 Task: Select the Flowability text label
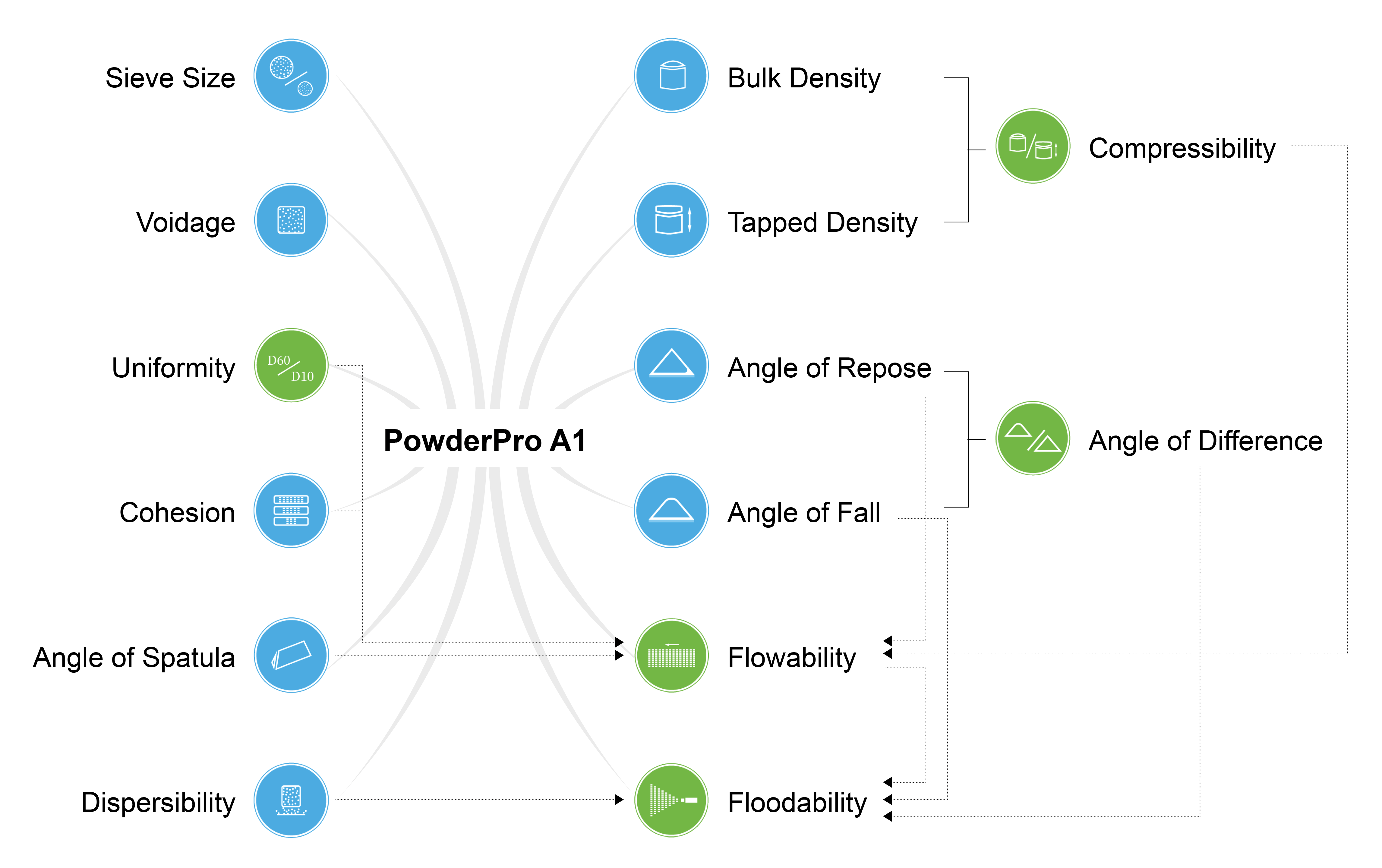point(791,657)
